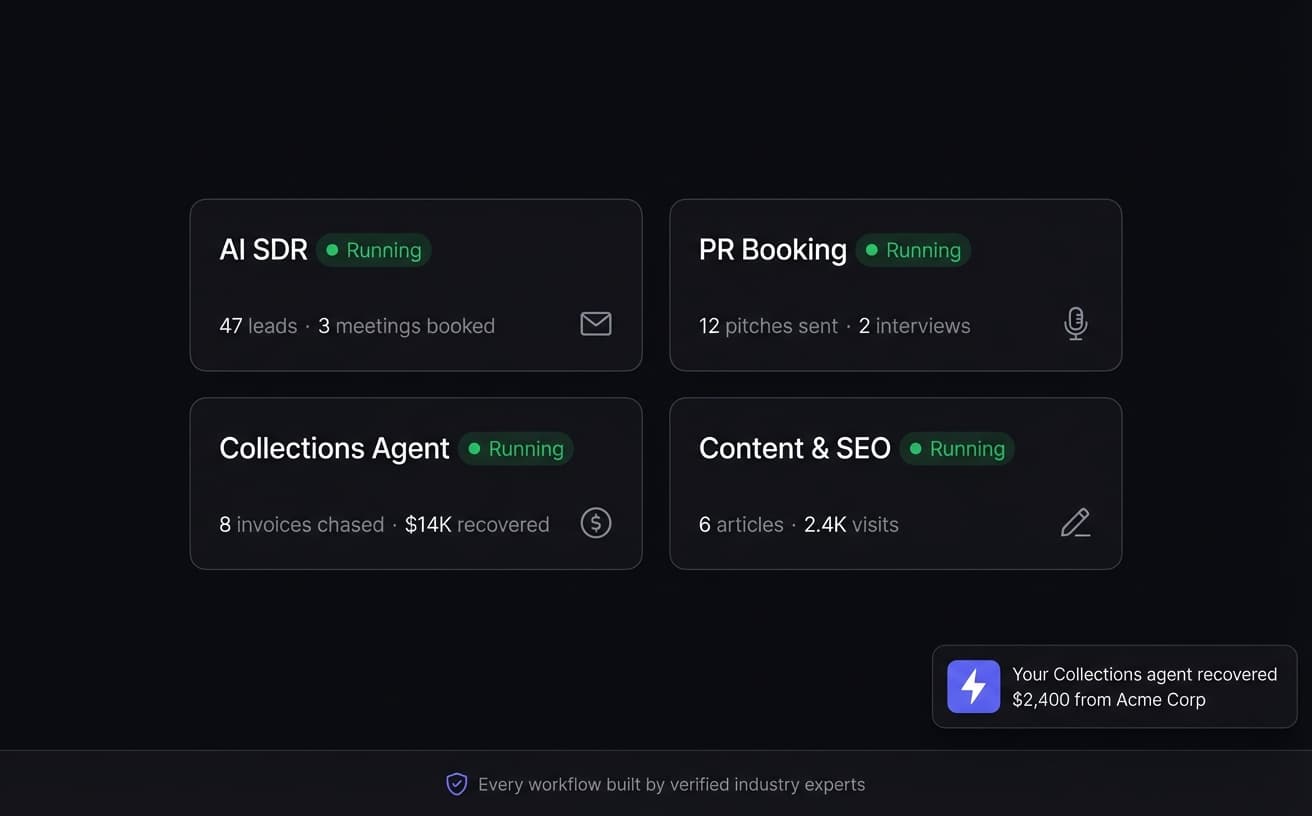Click the dollar icon on Collections Agent card
This screenshot has width=1312, height=816.
coord(595,523)
